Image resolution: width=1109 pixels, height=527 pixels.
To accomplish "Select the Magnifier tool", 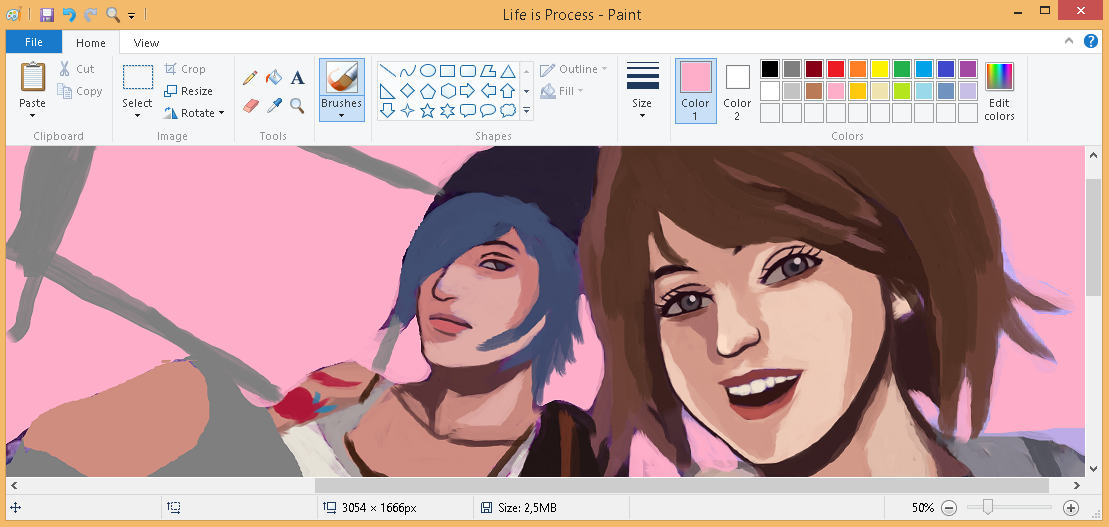I will coord(297,105).
